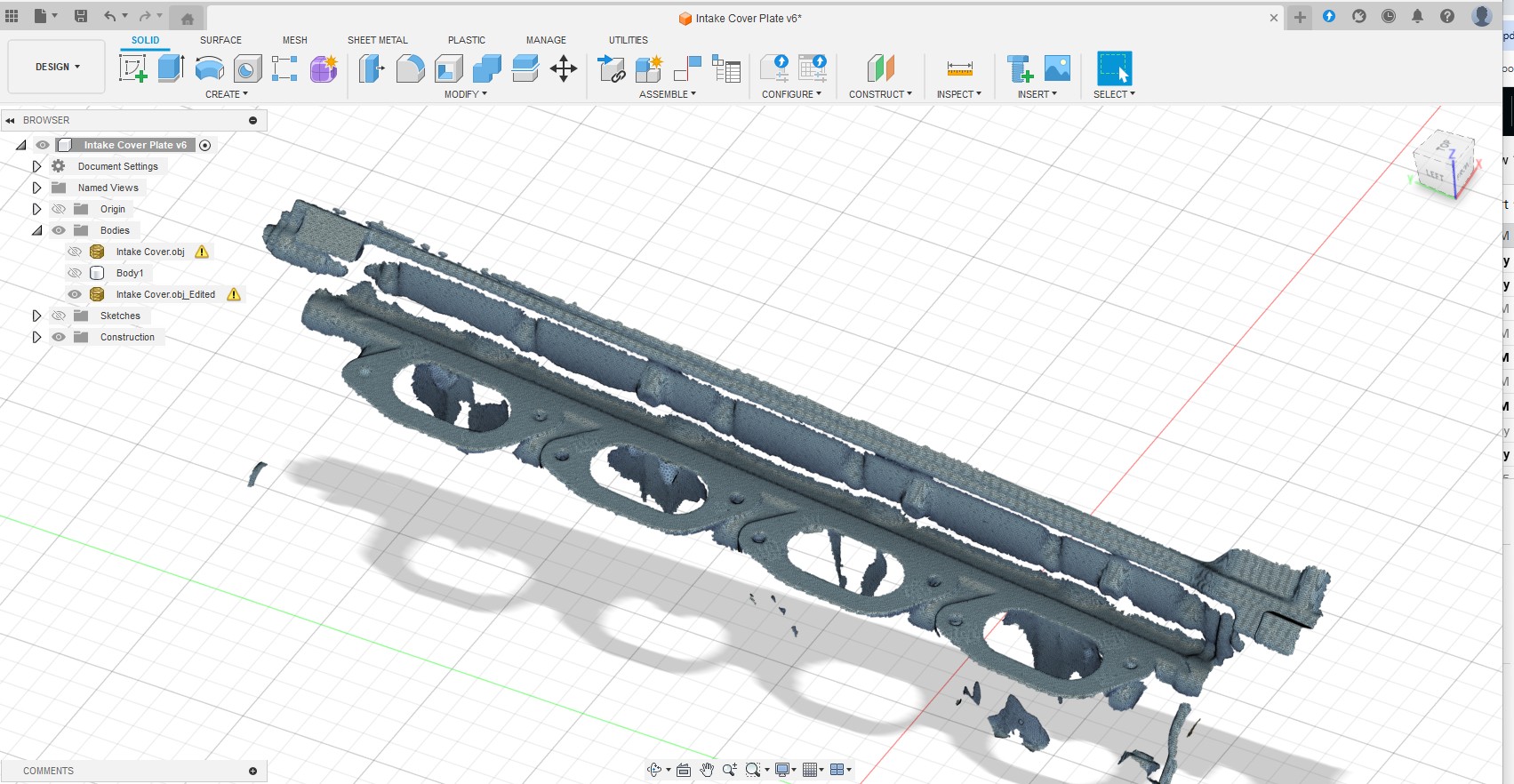This screenshot has width=1514, height=784.
Task: Open the Sheet Metal tab
Action: [377, 40]
